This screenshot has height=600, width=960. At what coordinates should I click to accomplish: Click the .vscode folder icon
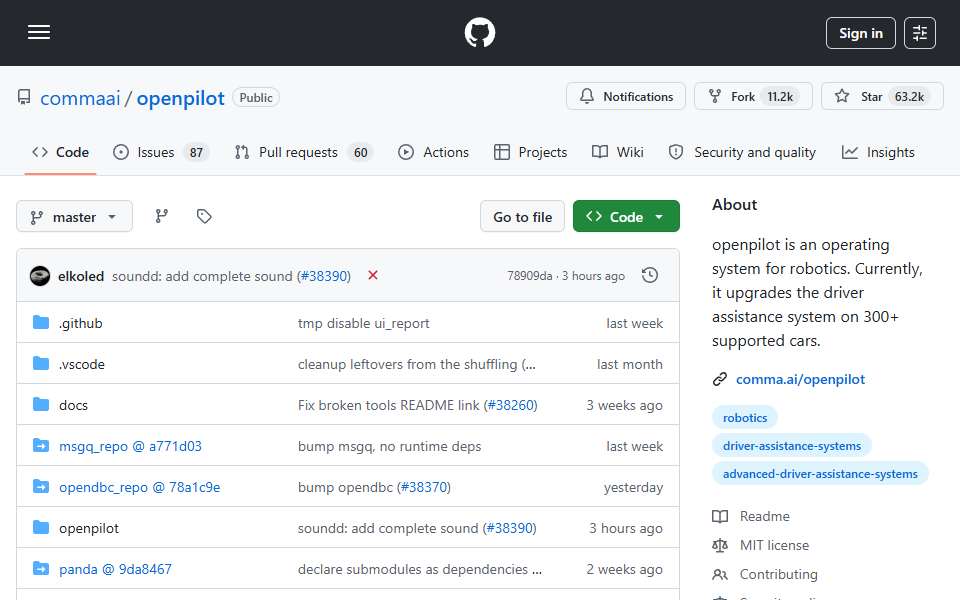(x=41, y=364)
